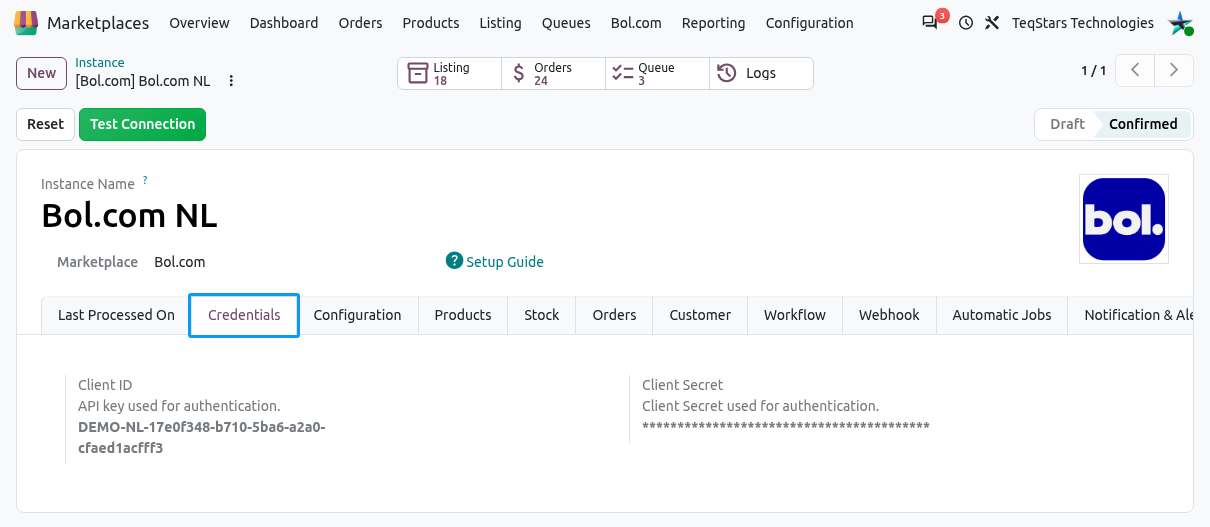Go to previous record arrow
The height and width of the screenshot is (527, 1210).
tap(1135, 70)
